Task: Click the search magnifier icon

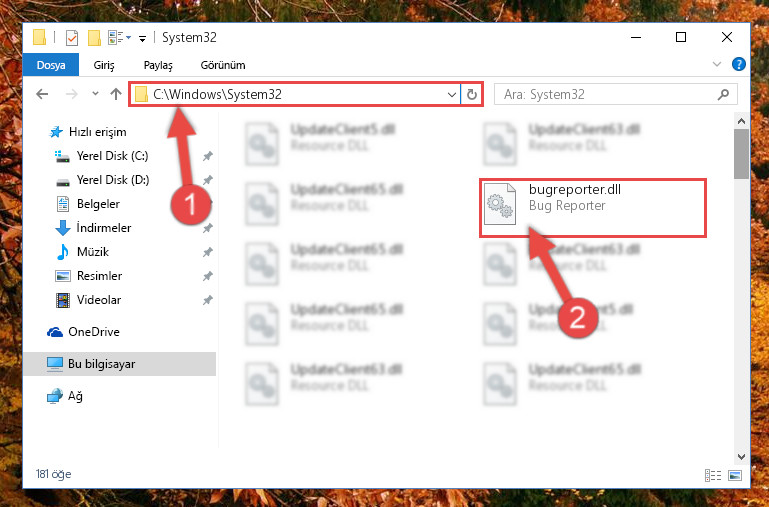Action: pyautogui.click(x=723, y=94)
